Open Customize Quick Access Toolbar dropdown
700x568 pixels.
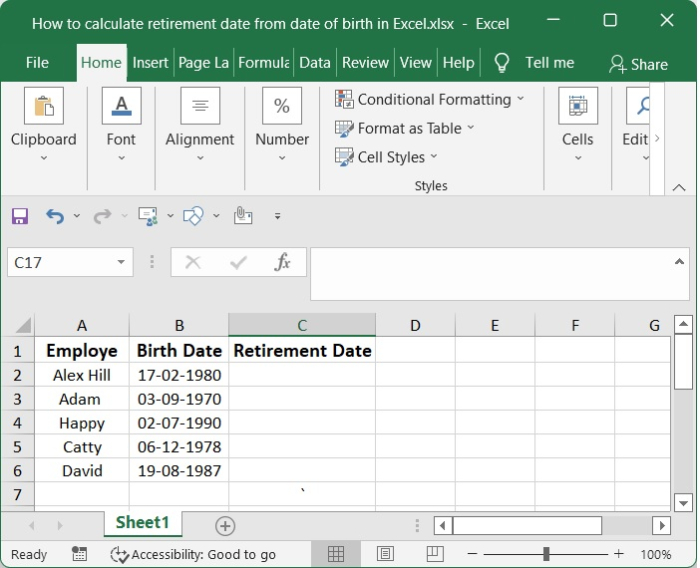tap(277, 216)
